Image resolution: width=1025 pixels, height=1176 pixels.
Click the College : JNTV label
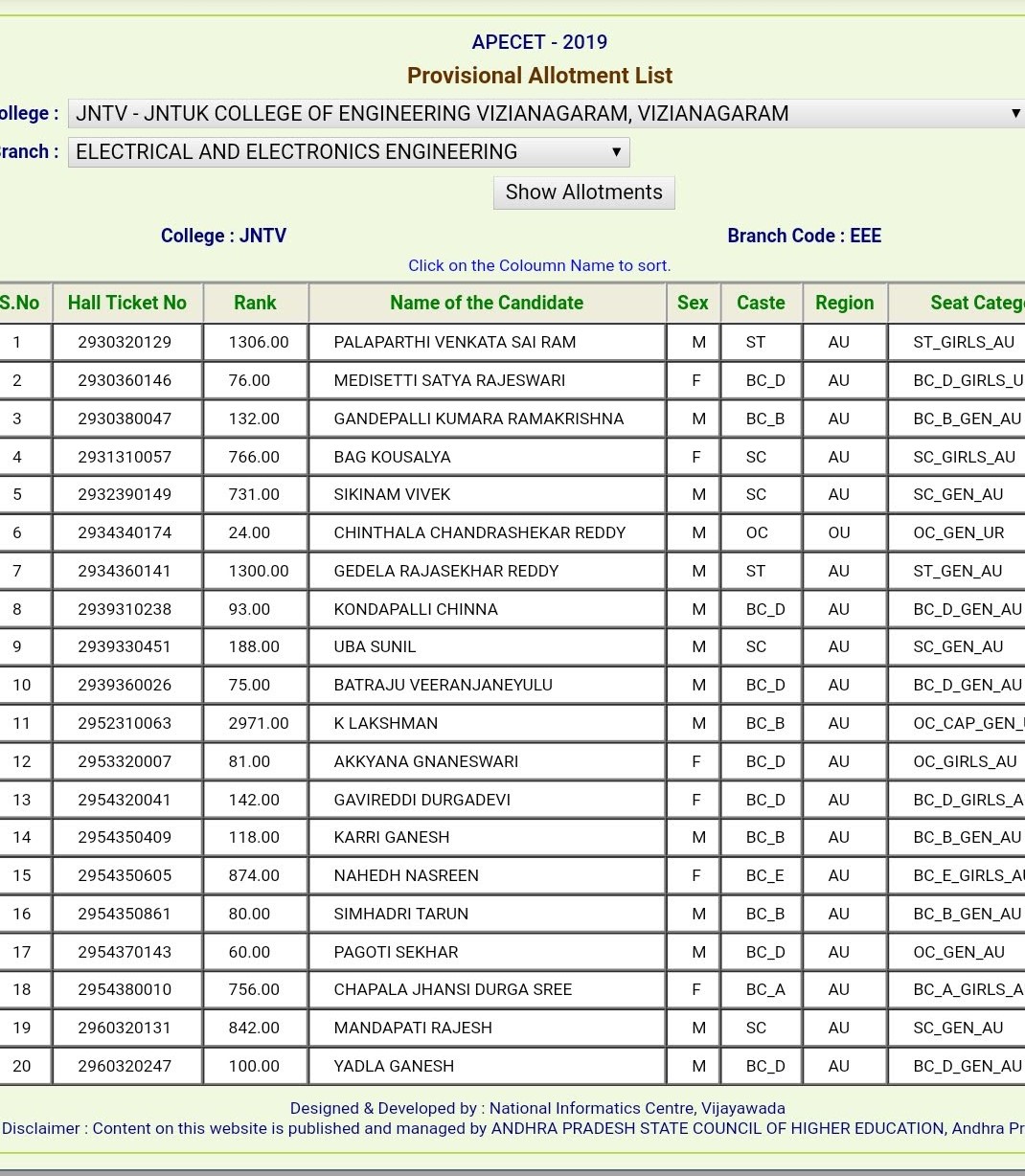coord(223,236)
